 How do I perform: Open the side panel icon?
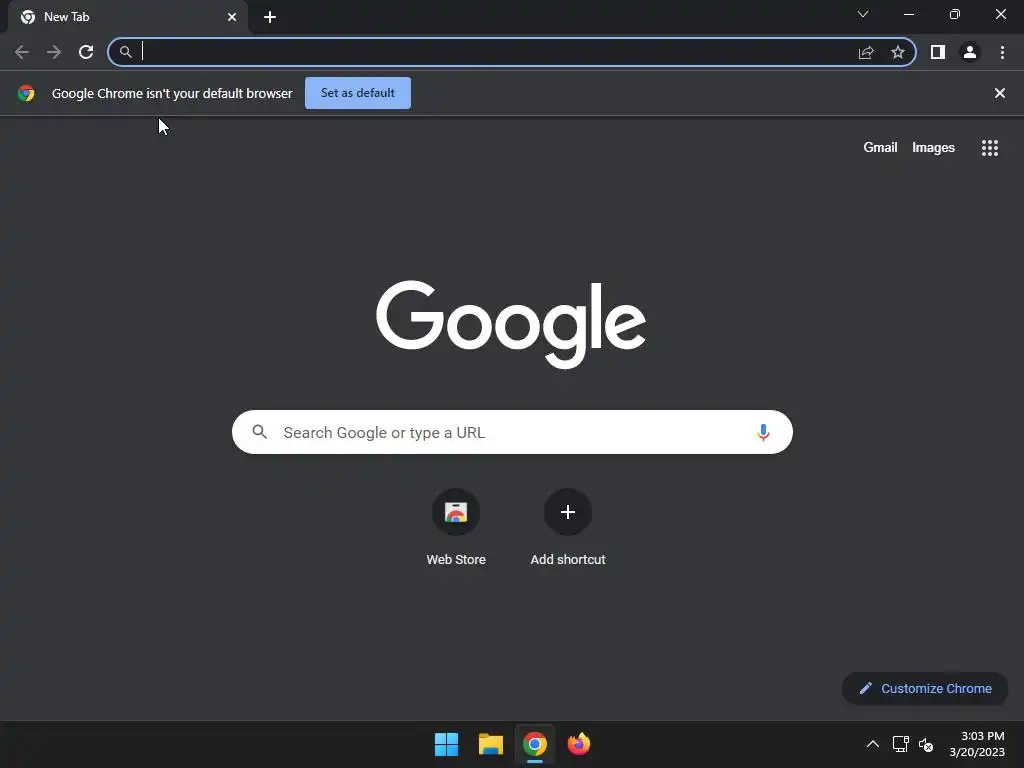938,52
